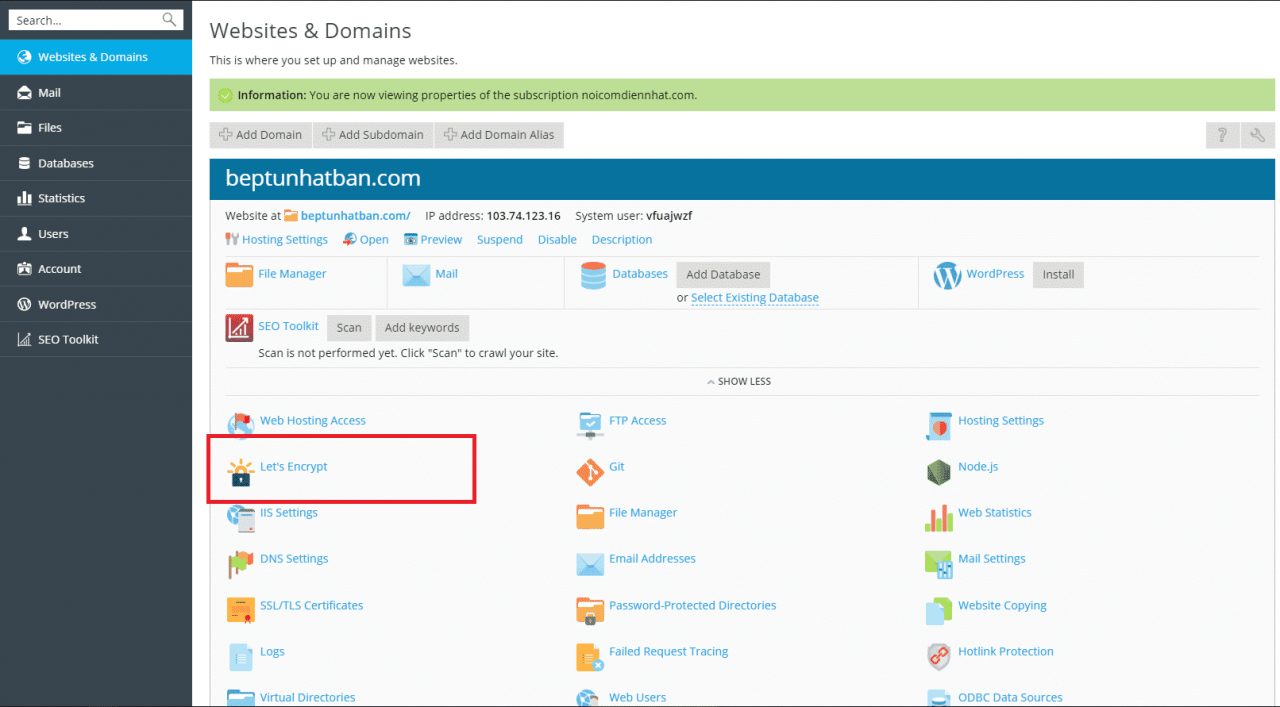The image size is (1280, 707).
Task: Click the SEO Toolkit chart icon in the domain panel
Action: [x=240, y=328]
